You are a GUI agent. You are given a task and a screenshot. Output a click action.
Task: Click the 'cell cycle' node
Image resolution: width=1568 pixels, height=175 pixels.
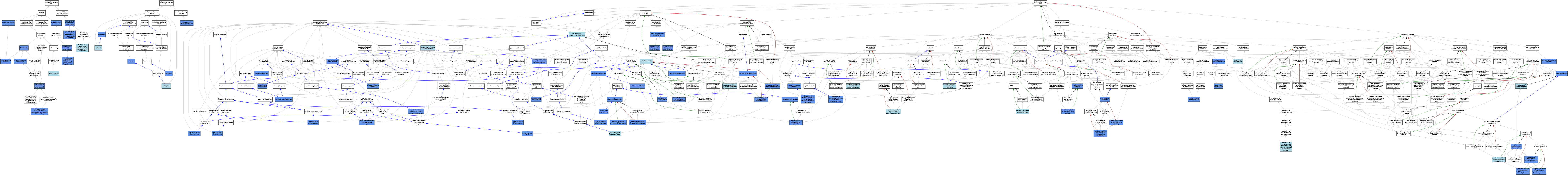(x=931, y=48)
